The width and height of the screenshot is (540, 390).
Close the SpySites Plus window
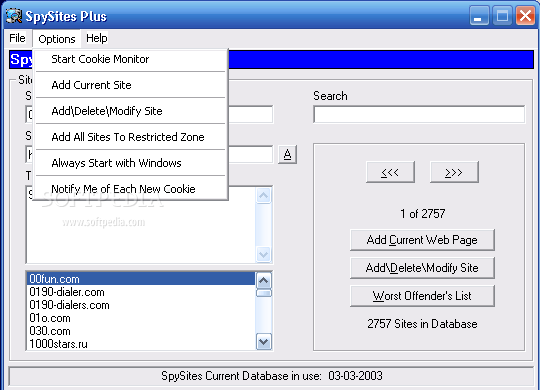pyautogui.click(x=525, y=16)
